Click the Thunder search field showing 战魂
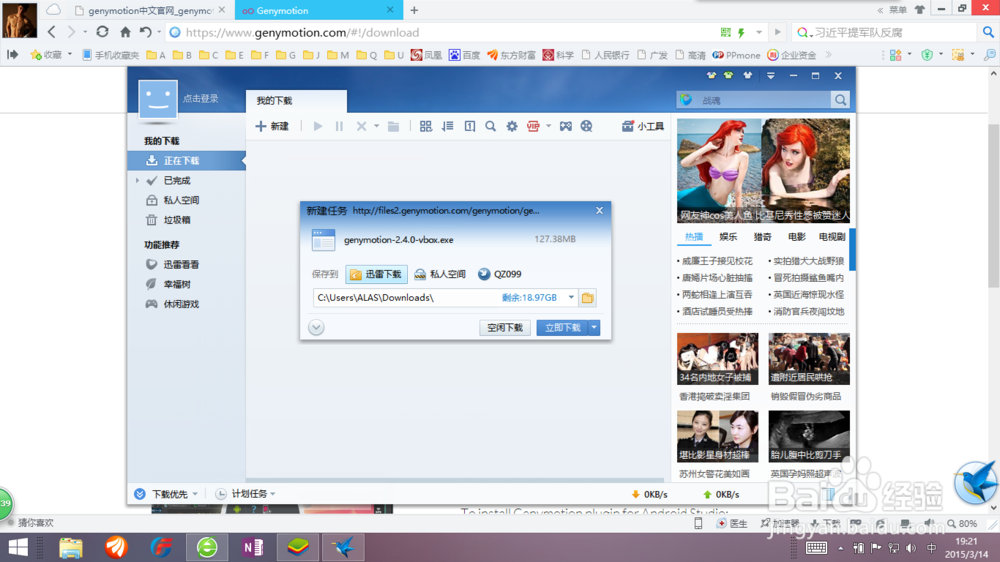Image resolution: width=1000 pixels, height=562 pixels. point(754,100)
